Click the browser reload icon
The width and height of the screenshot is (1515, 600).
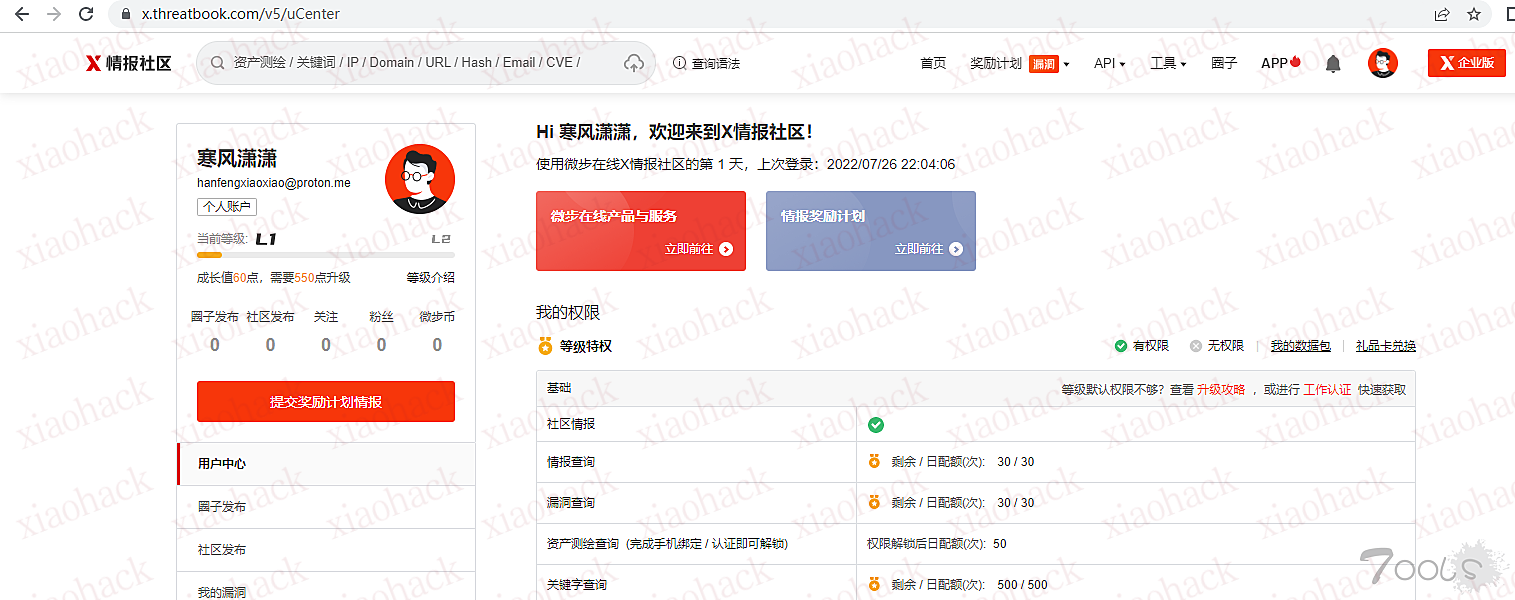(86, 14)
